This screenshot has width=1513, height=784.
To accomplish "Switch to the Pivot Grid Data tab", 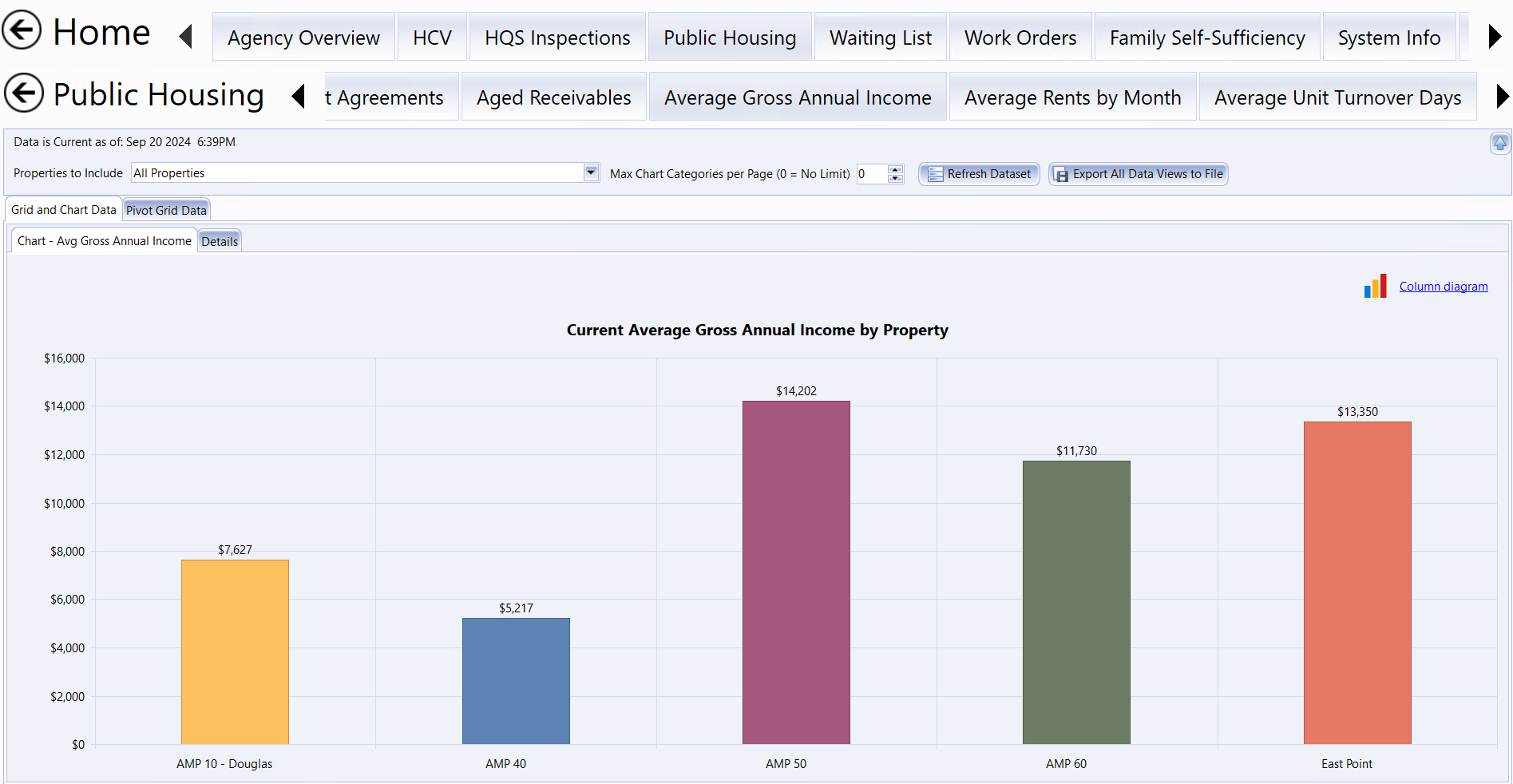I will pos(166,210).
